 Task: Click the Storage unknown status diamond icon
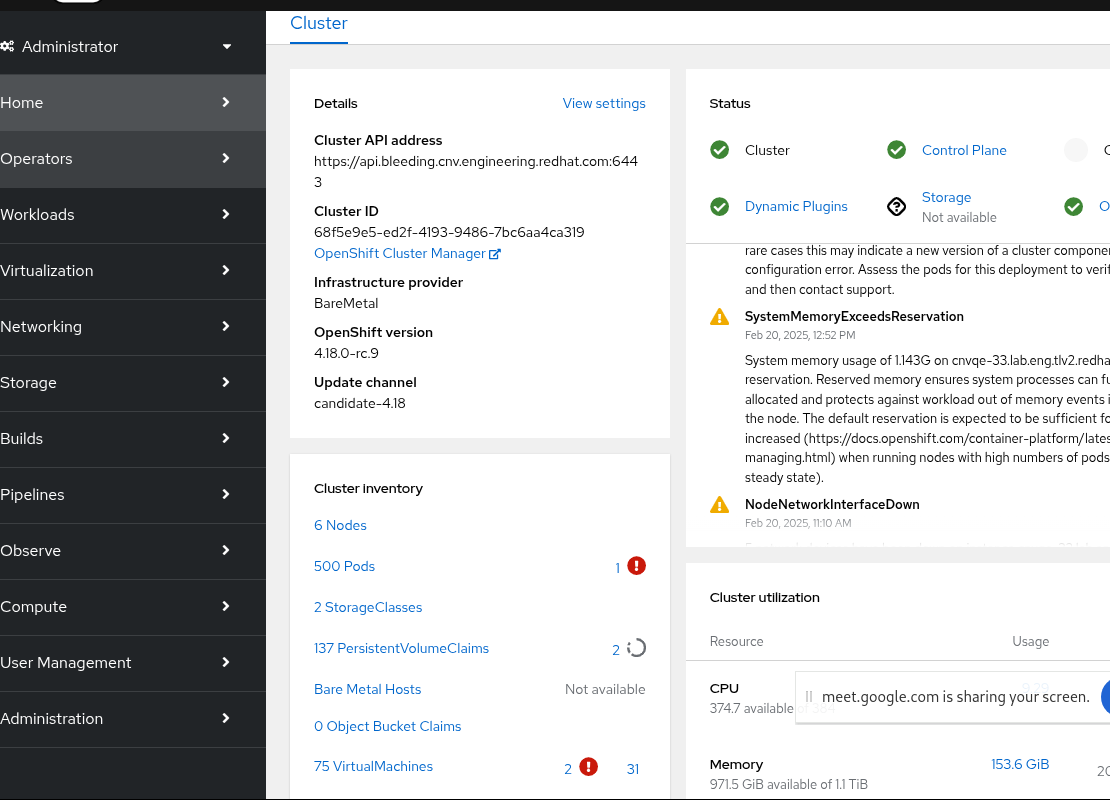[x=897, y=207]
